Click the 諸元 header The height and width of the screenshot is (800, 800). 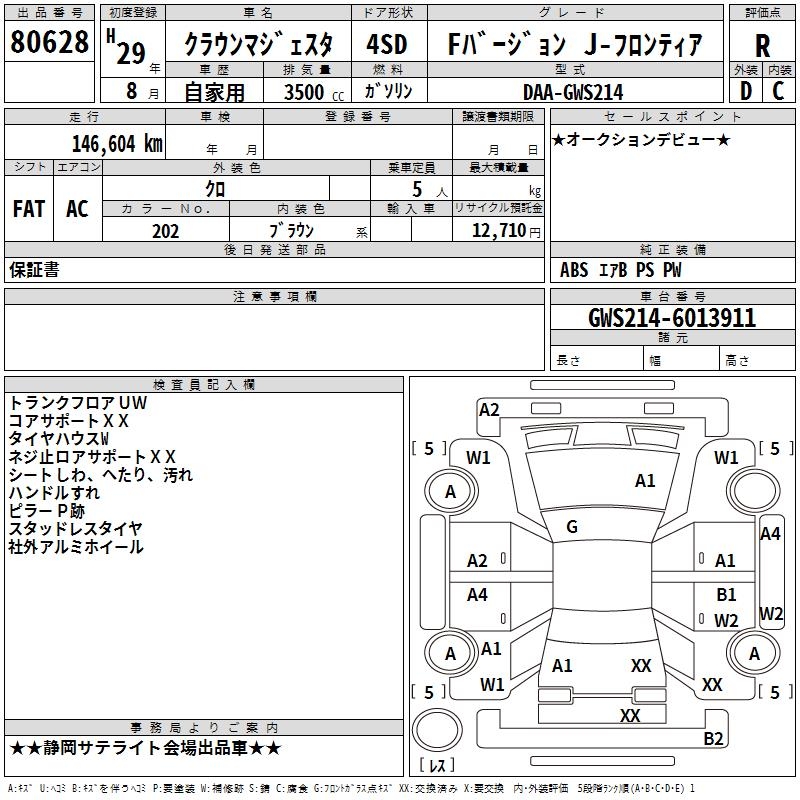[672, 337]
